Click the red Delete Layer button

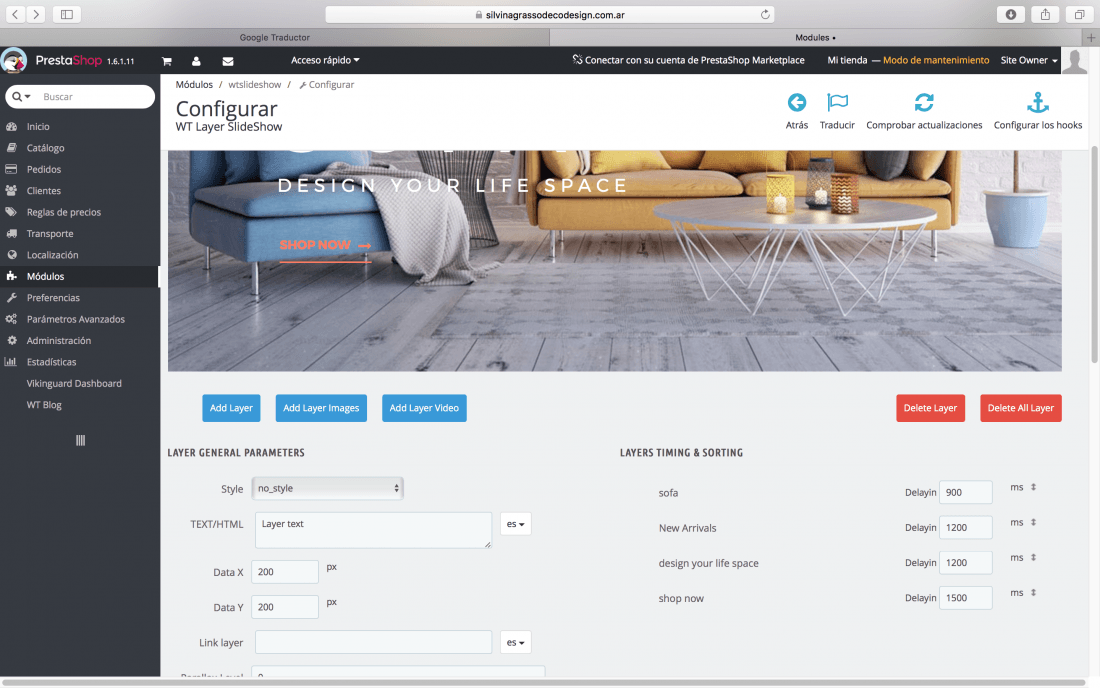point(930,408)
